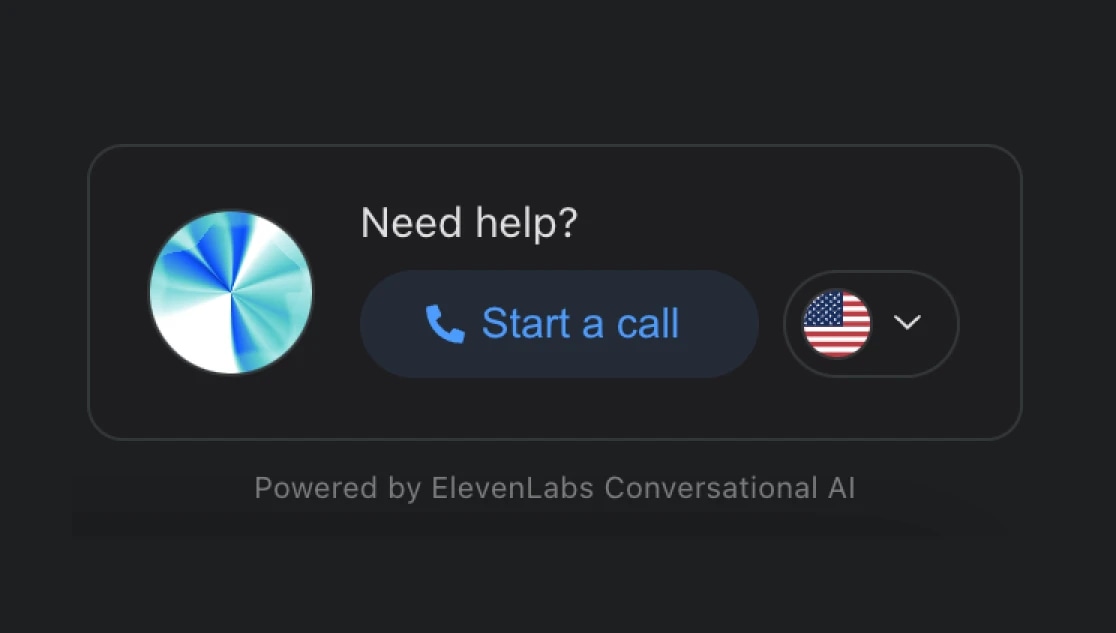The image size is (1116, 633).
Task: Tap the chevron beside the flag
Action: pyautogui.click(x=907, y=323)
